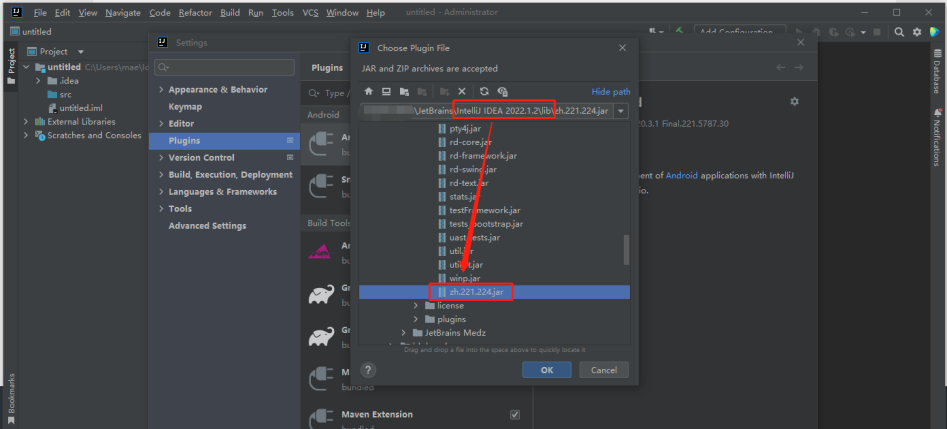The height and width of the screenshot is (429, 947).
Task: Expand Tools settings section
Action: [161, 208]
